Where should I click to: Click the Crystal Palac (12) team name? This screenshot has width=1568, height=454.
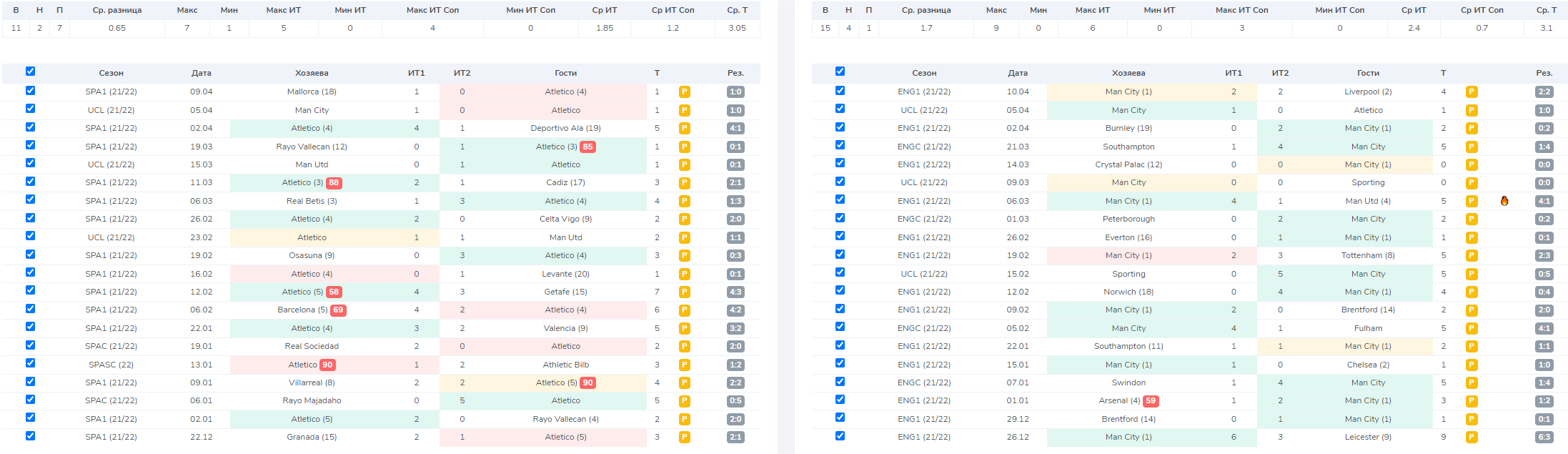coord(1128,164)
